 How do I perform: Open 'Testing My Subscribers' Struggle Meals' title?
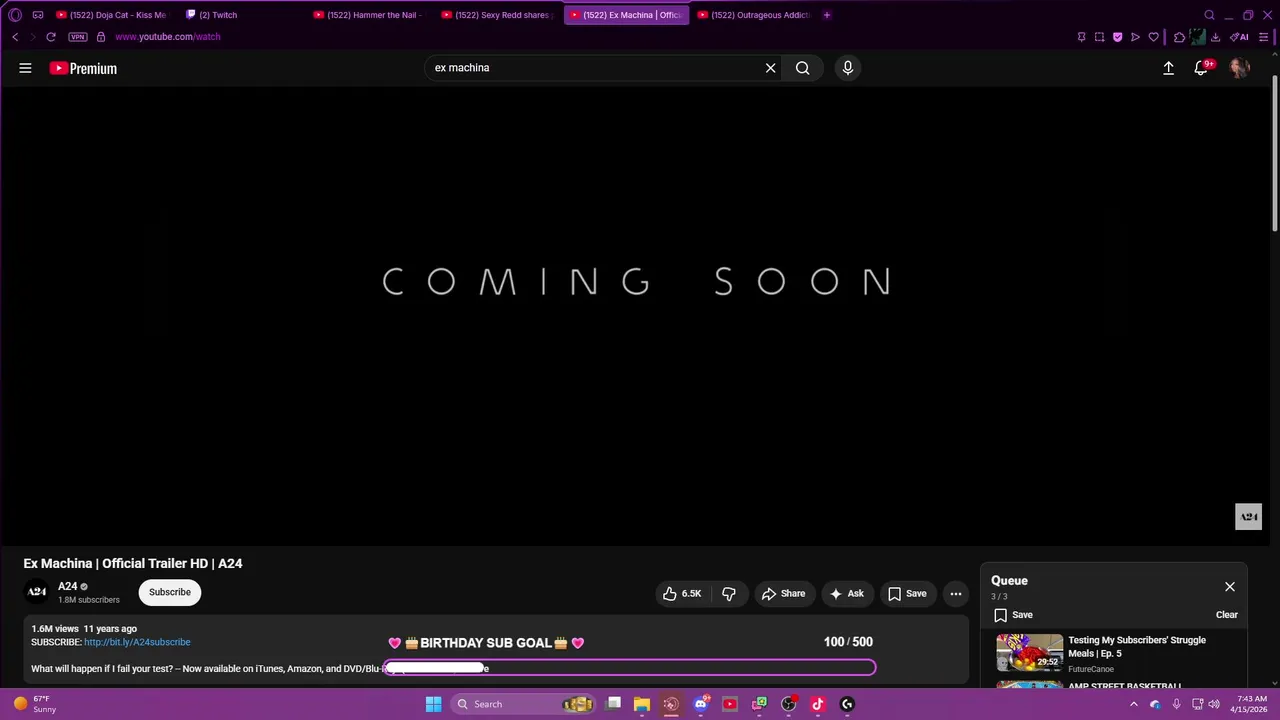(1137, 647)
